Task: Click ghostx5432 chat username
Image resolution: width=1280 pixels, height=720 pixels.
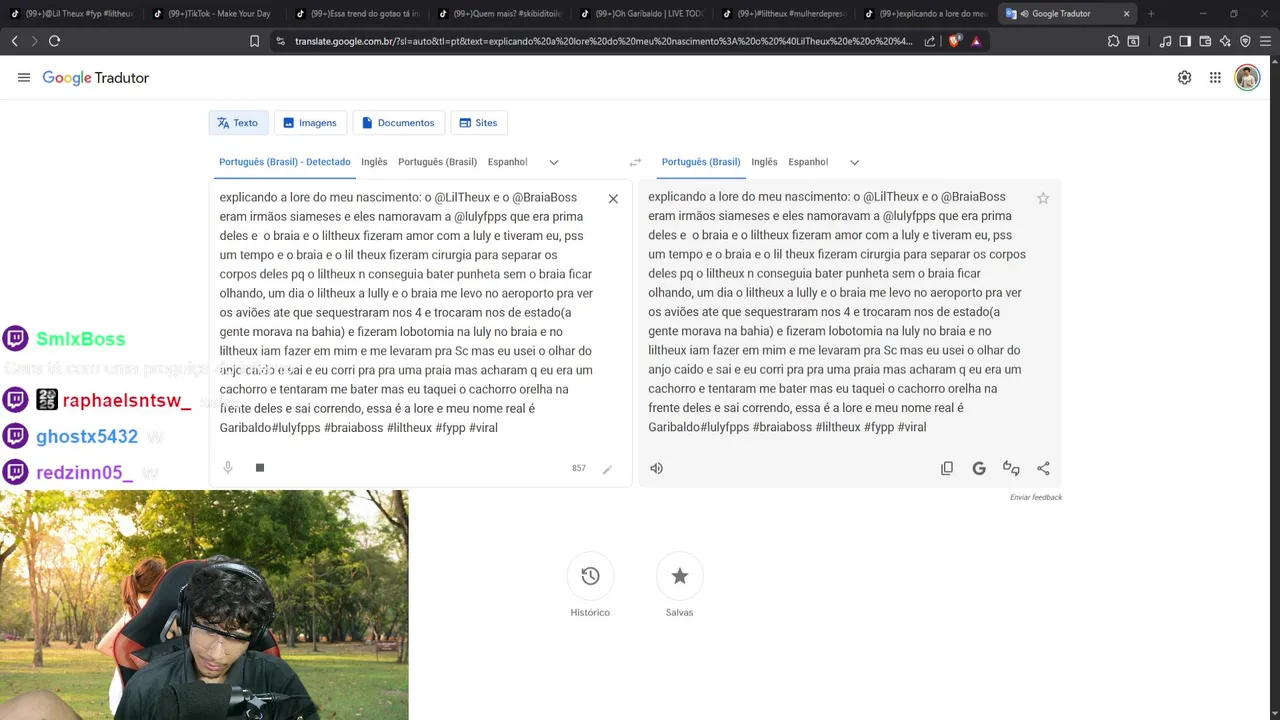Action: (87, 437)
